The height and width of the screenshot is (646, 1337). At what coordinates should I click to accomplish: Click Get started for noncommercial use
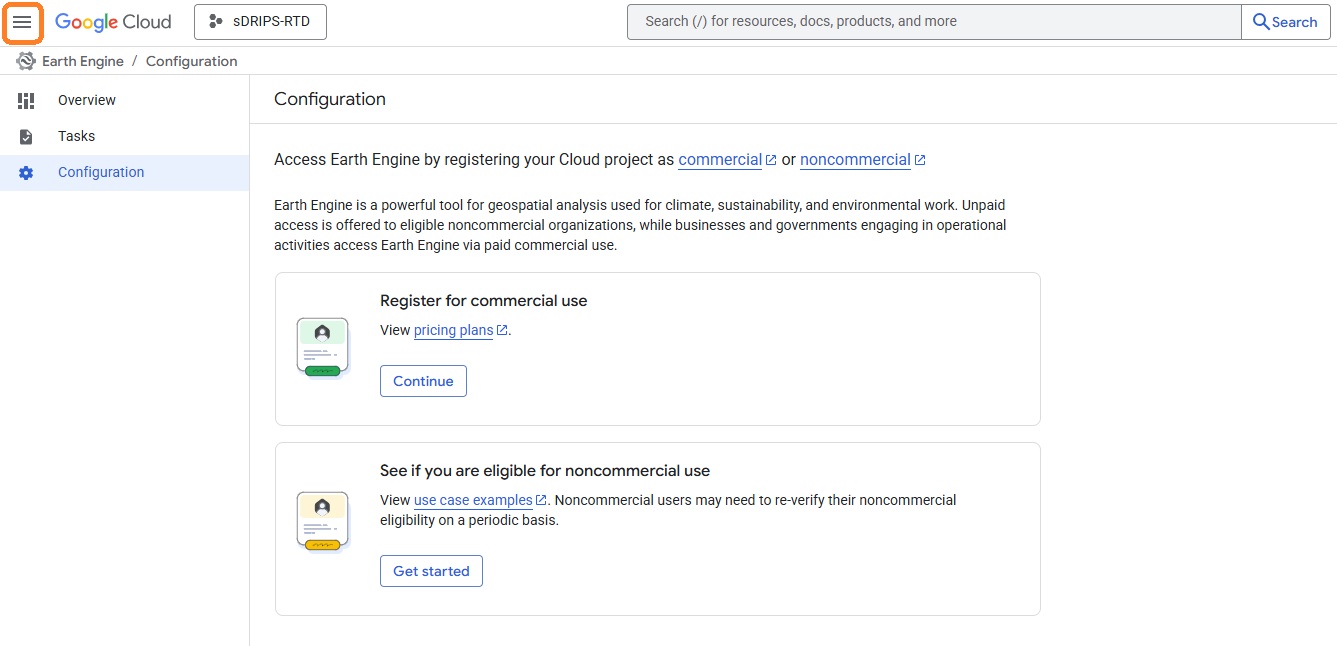pyautogui.click(x=431, y=571)
